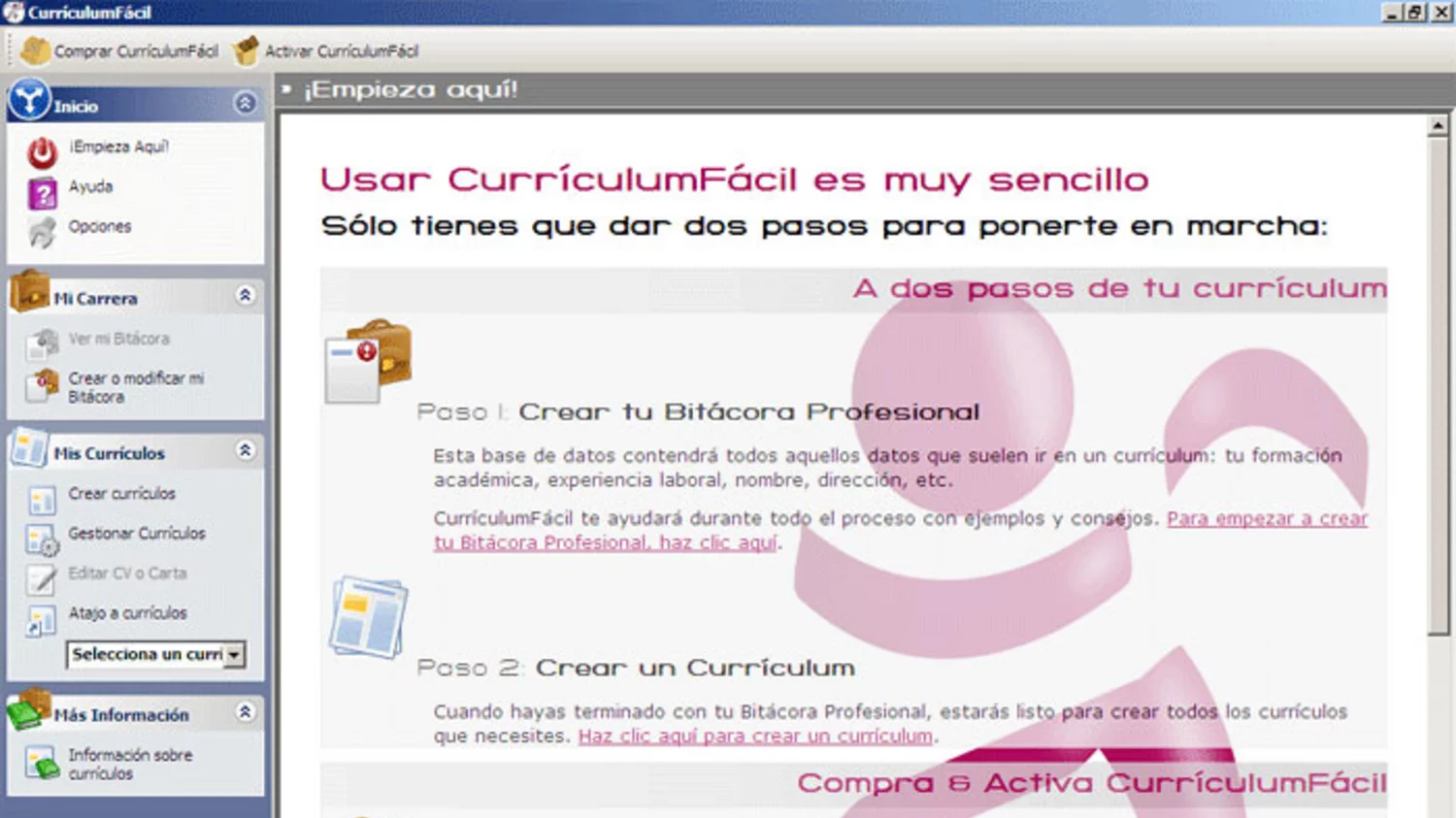
Task: Click the Compra & Activa CurrículumFácil heading
Action: [x=1092, y=783]
